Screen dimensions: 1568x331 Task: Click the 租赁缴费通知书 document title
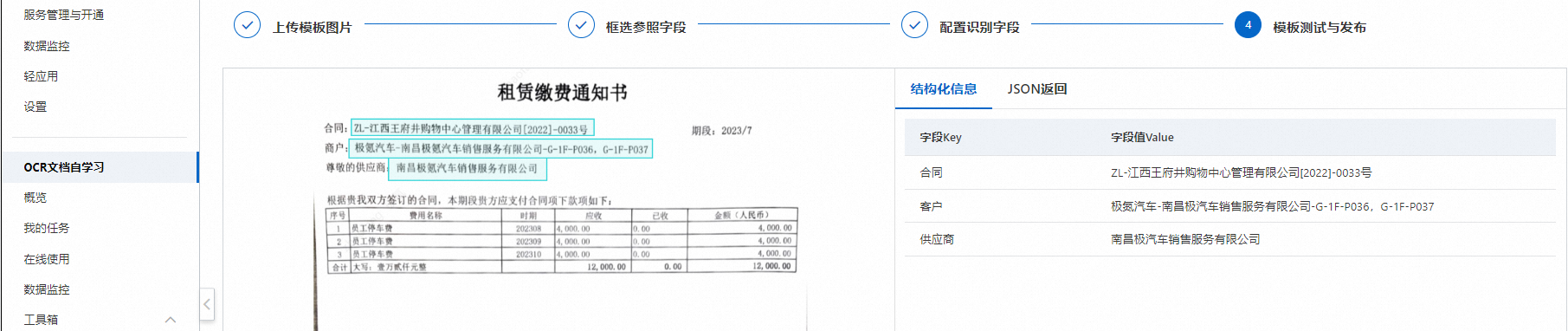pyautogui.click(x=562, y=93)
